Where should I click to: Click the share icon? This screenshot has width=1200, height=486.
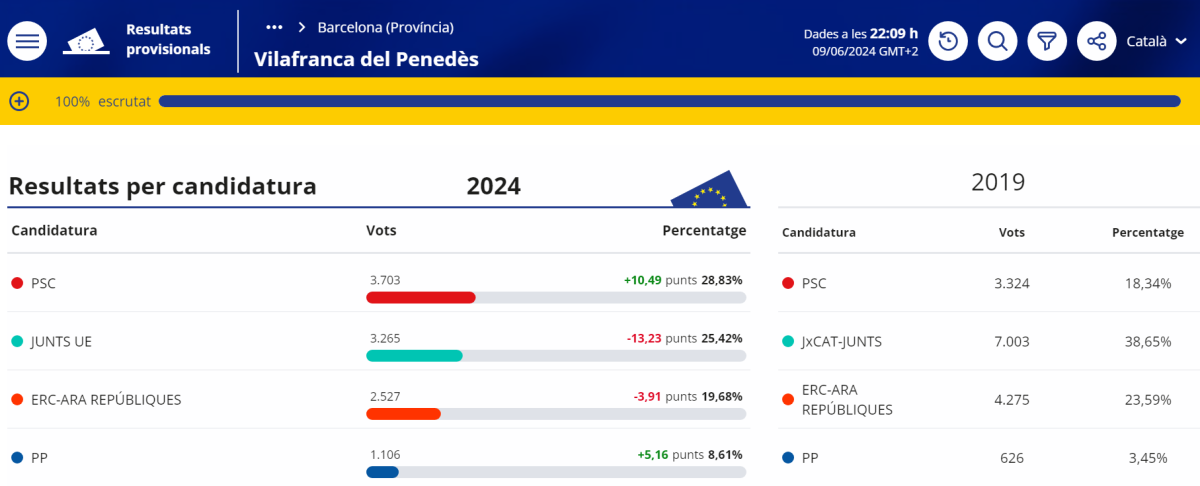(1097, 41)
